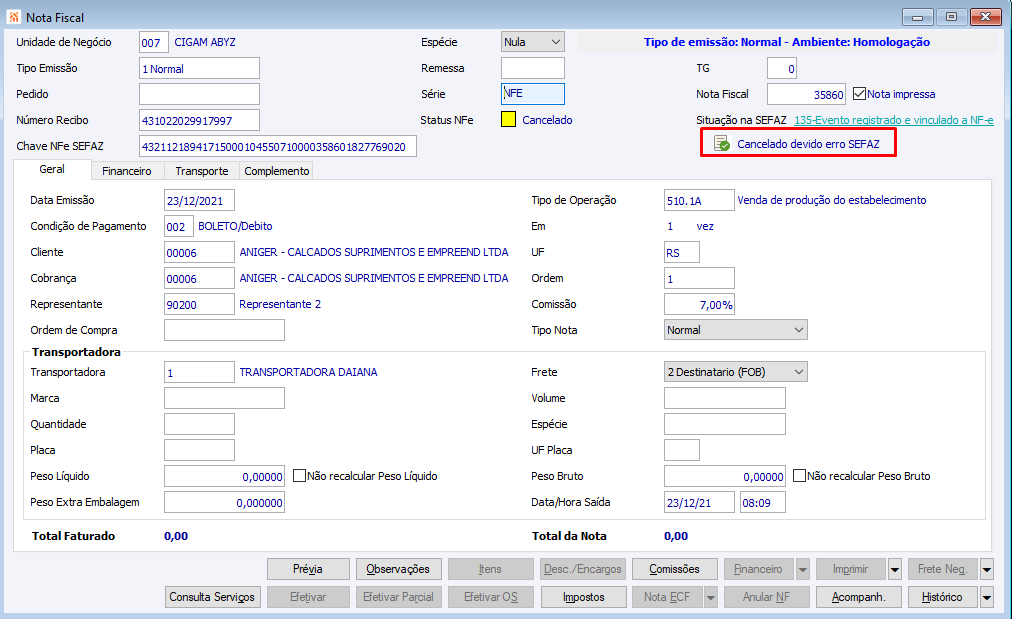Click the Acompanh. button

[858, 597]
